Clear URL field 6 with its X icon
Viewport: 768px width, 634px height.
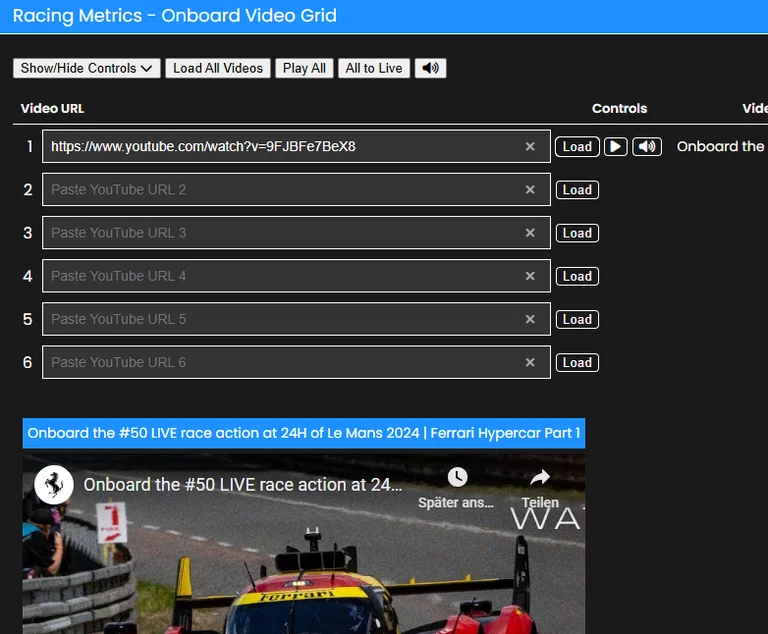[x=530, y=362]
